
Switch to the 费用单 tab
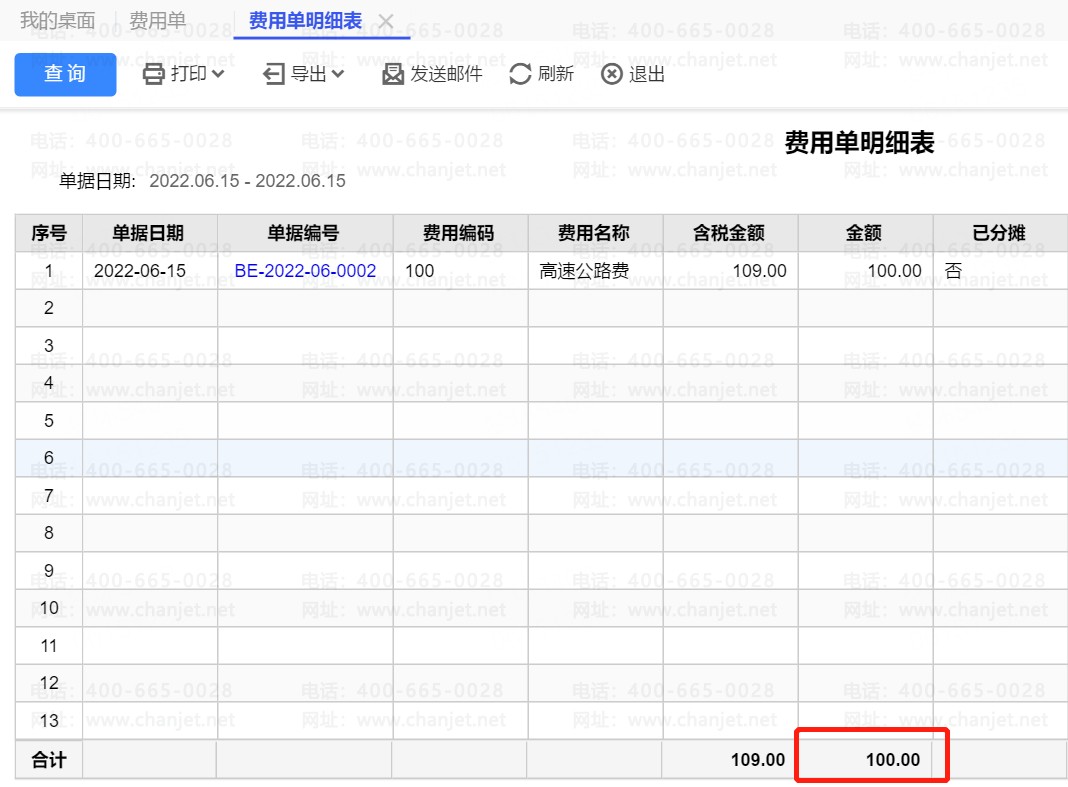[x=157, y=21]
